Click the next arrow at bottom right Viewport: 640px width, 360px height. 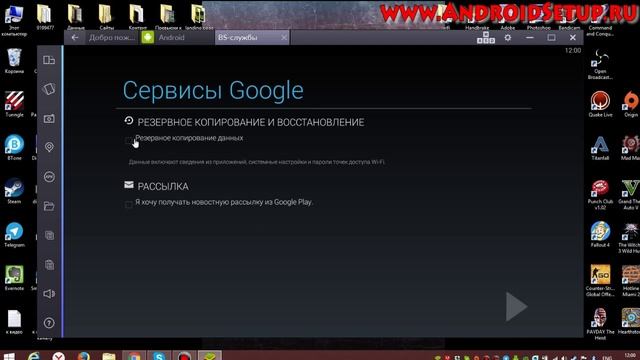point(516,307)
